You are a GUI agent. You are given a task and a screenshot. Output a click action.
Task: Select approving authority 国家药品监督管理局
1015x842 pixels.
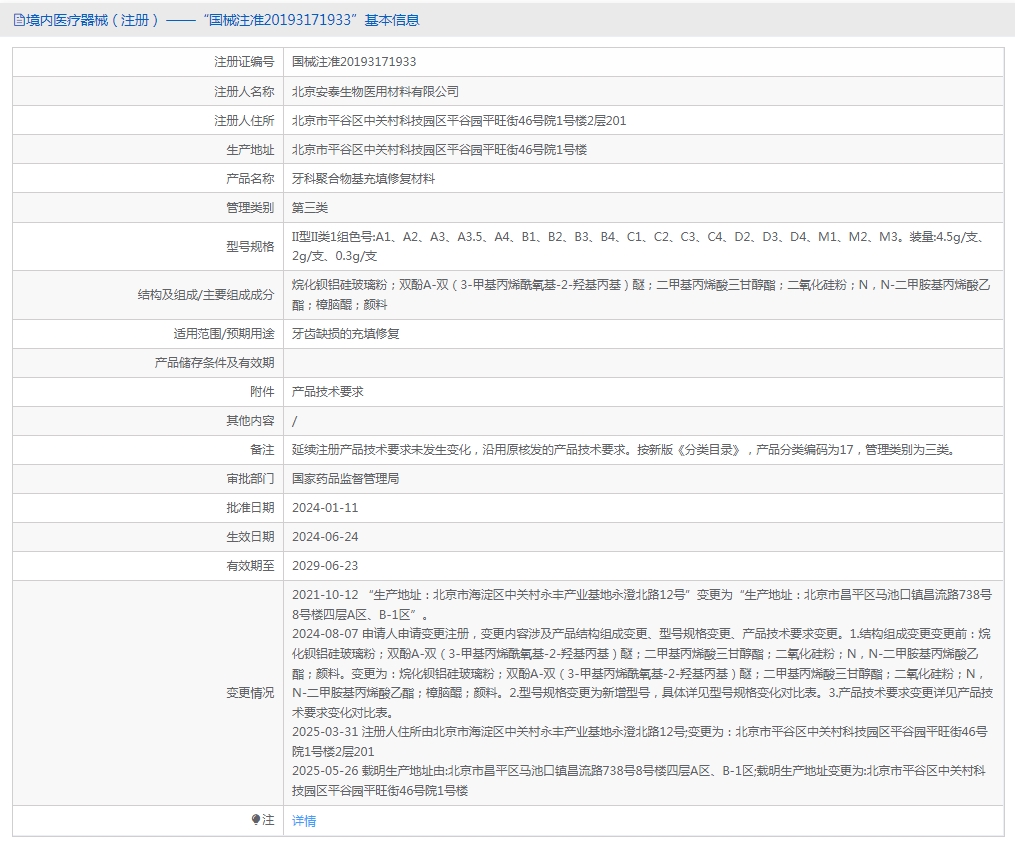345,478
